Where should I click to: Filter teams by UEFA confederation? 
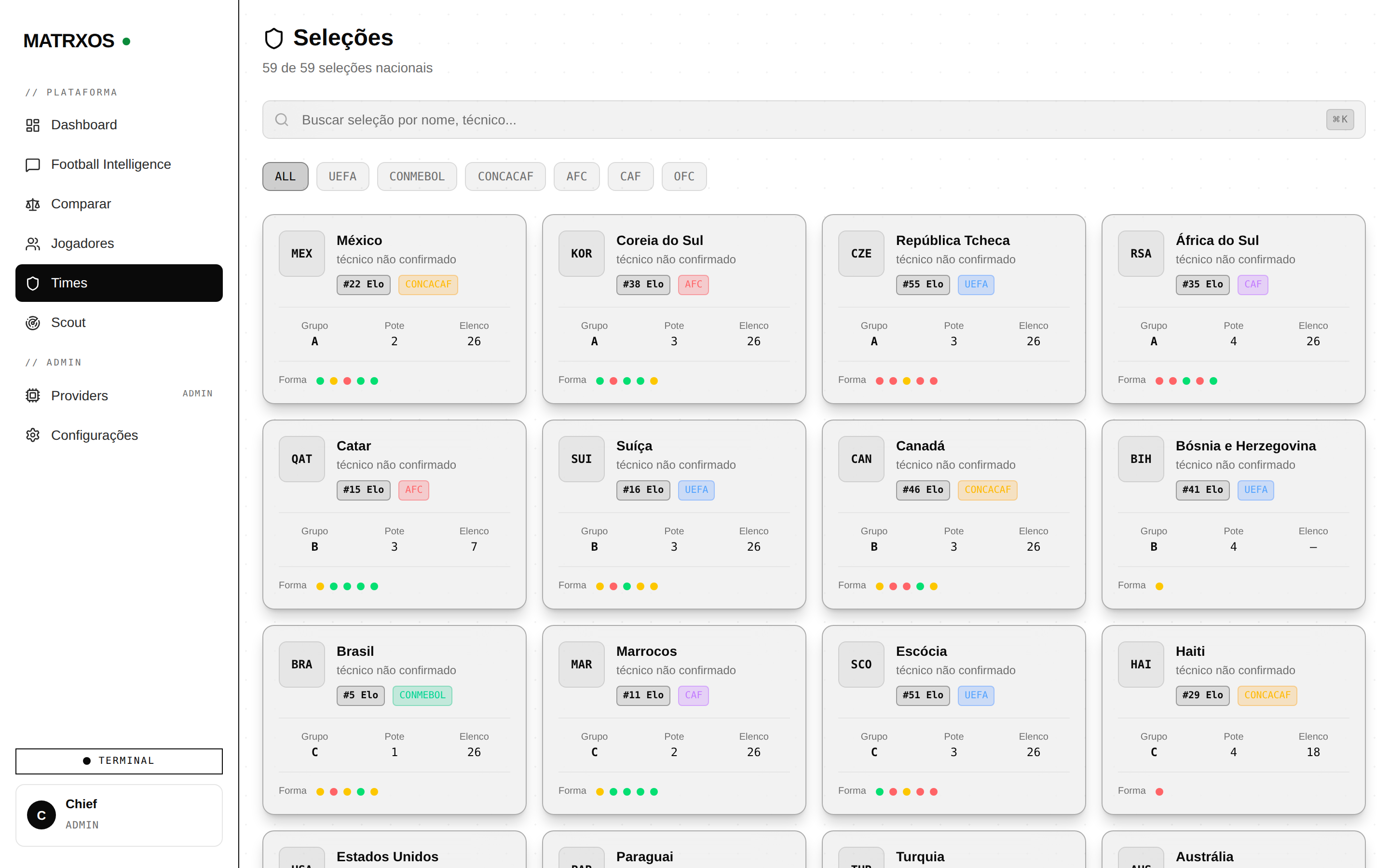pyautogui.click(x=342, y=177)
